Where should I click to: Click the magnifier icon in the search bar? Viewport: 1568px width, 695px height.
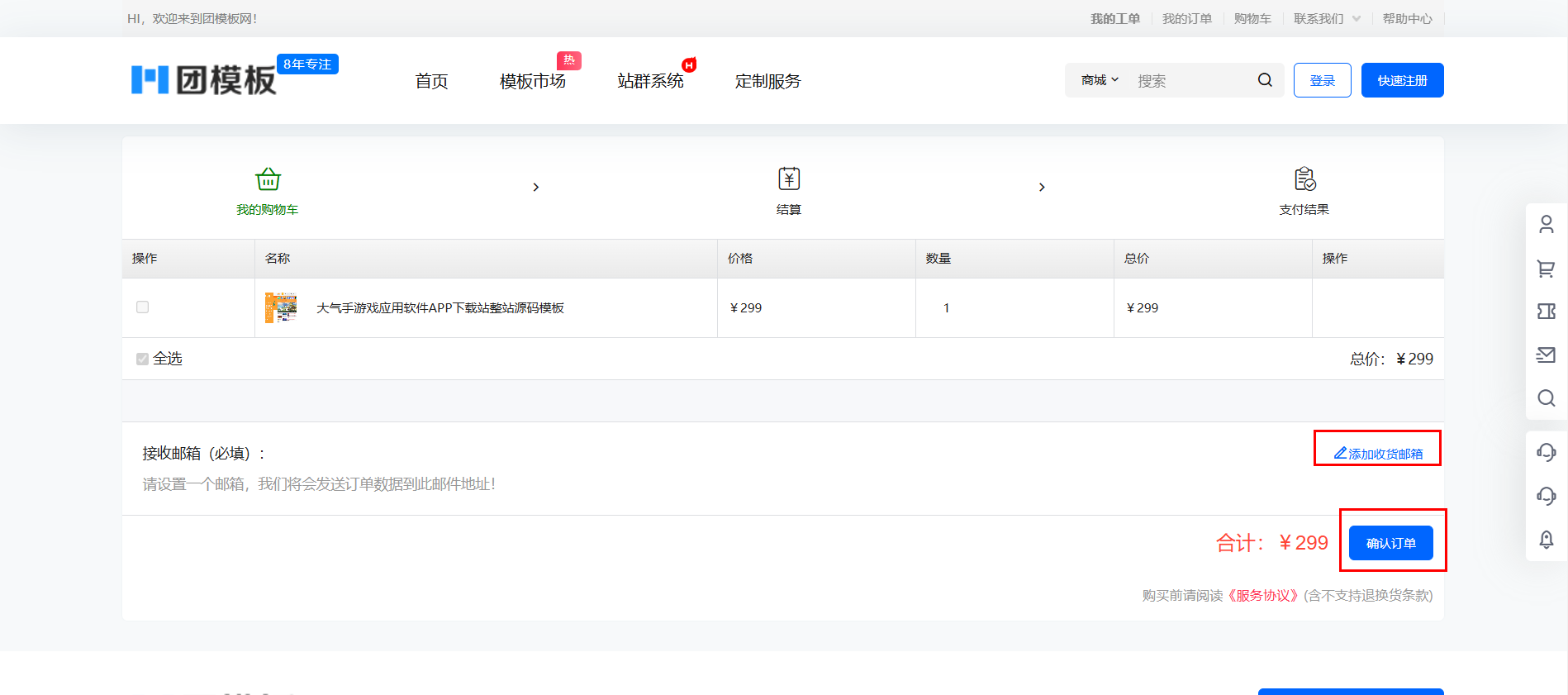(x=1265, y=80)
